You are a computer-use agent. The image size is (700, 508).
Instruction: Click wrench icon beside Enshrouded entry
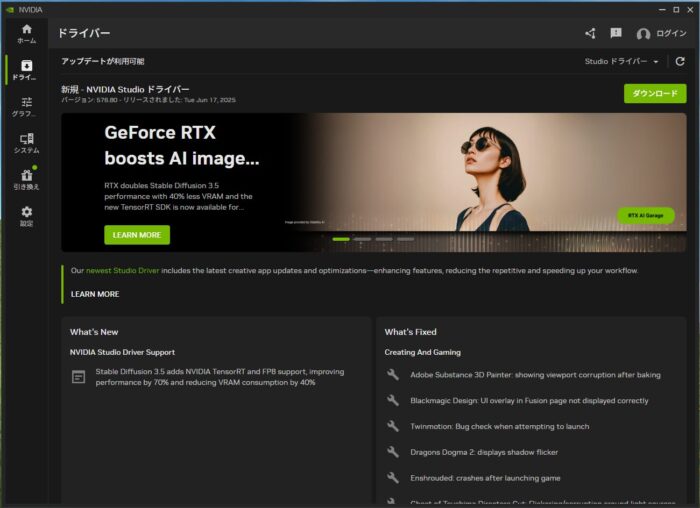[x=393, y=478]
